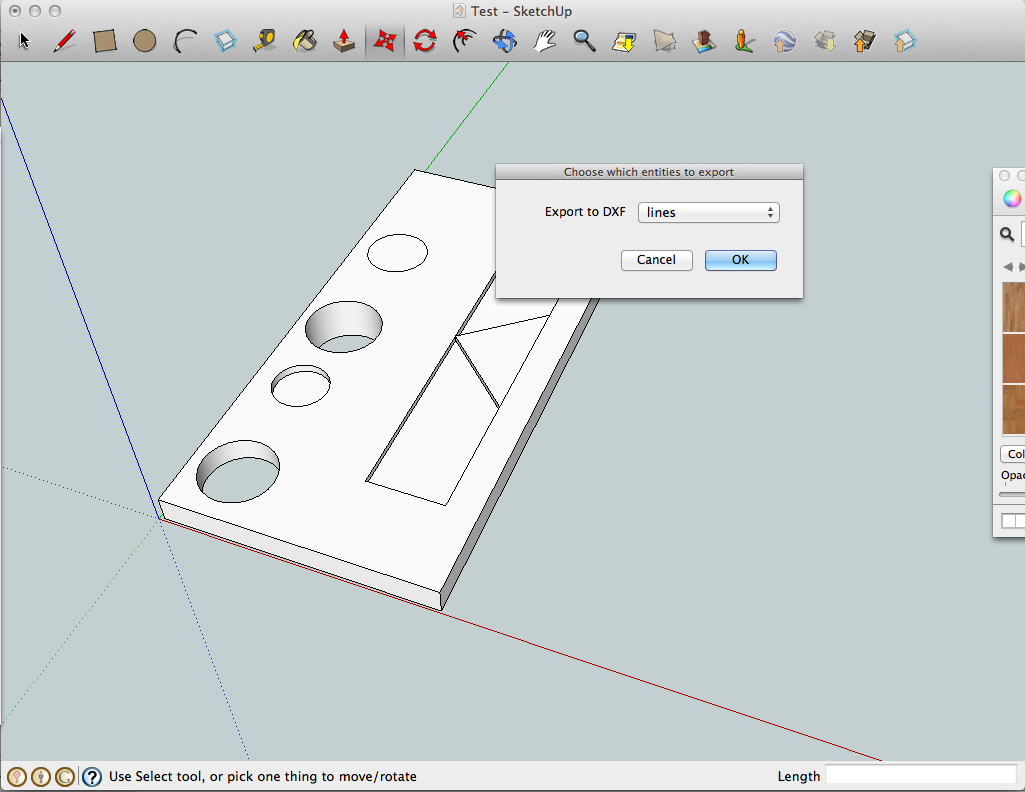1025x792 pixels.
Task: Confirm the export with OK
Action: point(740,260)
